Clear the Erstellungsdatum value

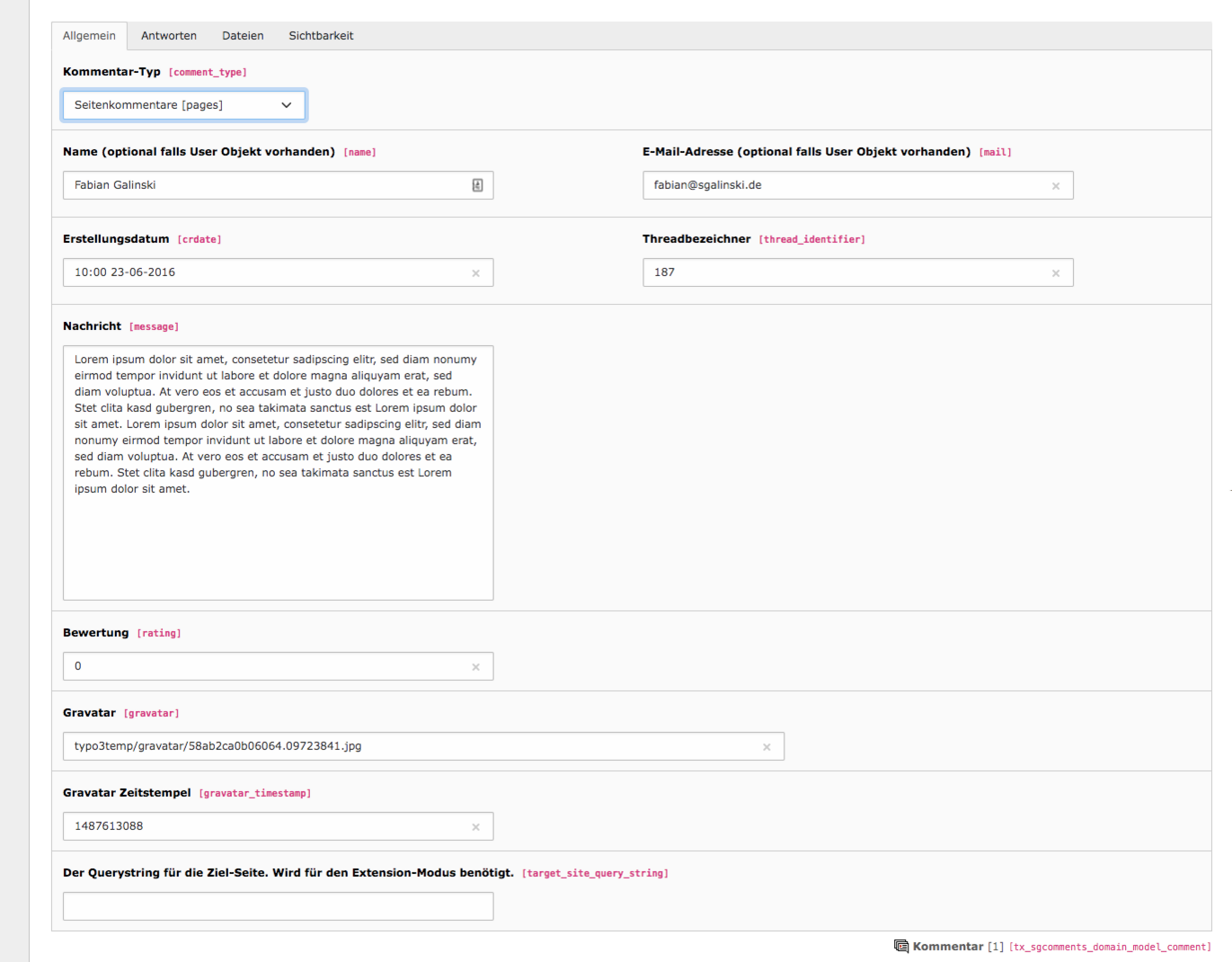[475, 272]
